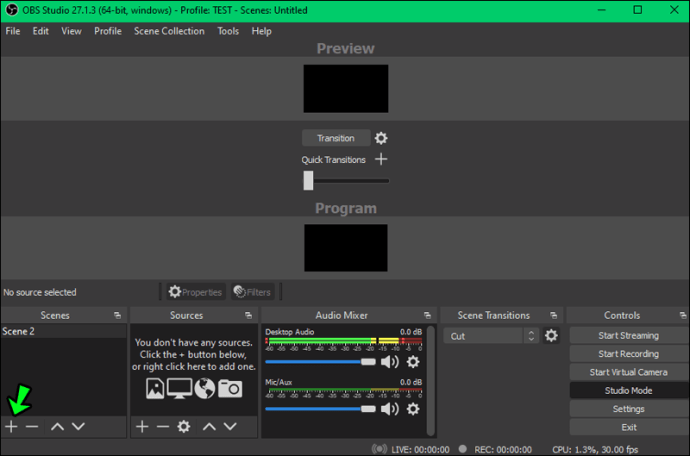Click Start Streaming
The image size is (690, 456).
[628, 335]
